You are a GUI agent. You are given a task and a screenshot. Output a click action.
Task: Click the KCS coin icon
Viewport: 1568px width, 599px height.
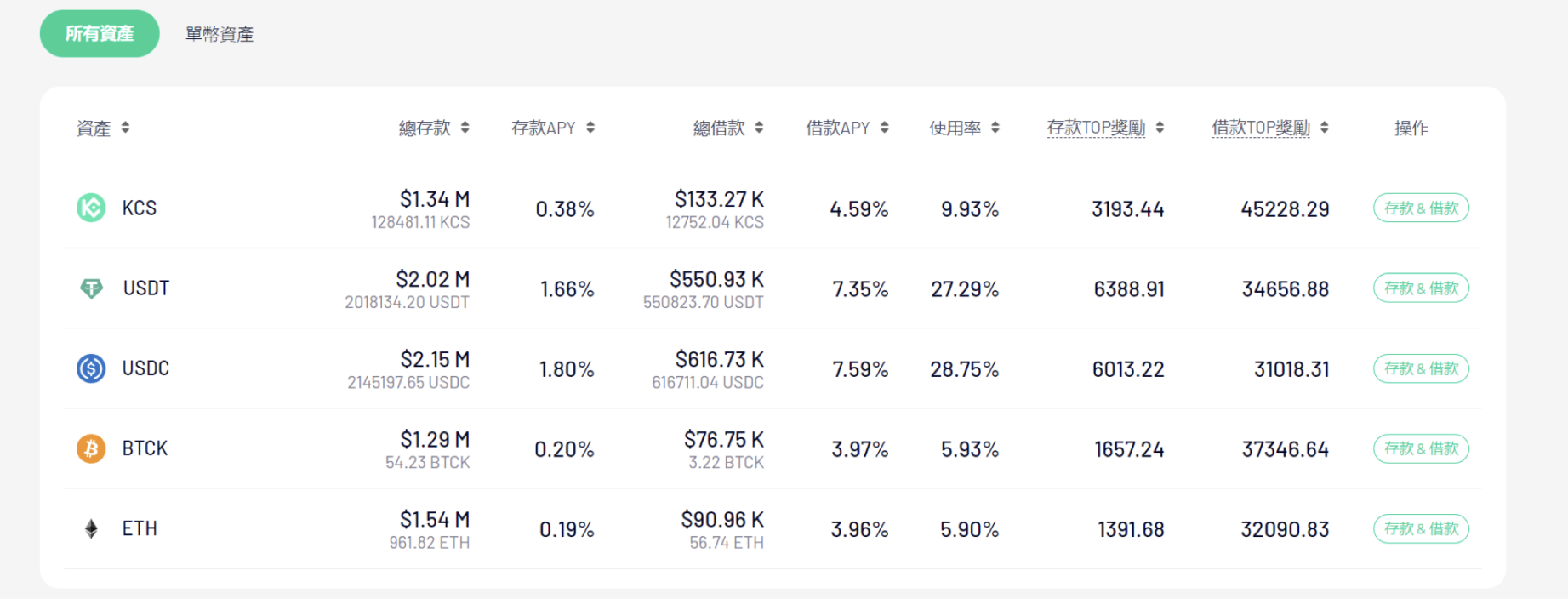pyautogui.click(x=91, y=208)
